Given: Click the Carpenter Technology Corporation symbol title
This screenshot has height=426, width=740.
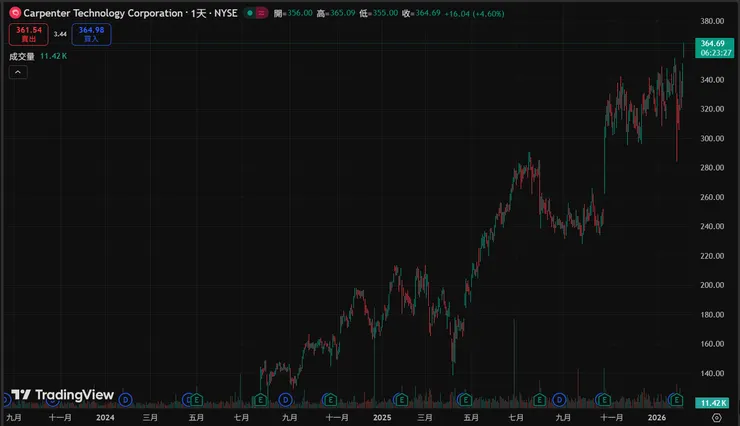Looking at the screenshot, I should coord(103,13).
